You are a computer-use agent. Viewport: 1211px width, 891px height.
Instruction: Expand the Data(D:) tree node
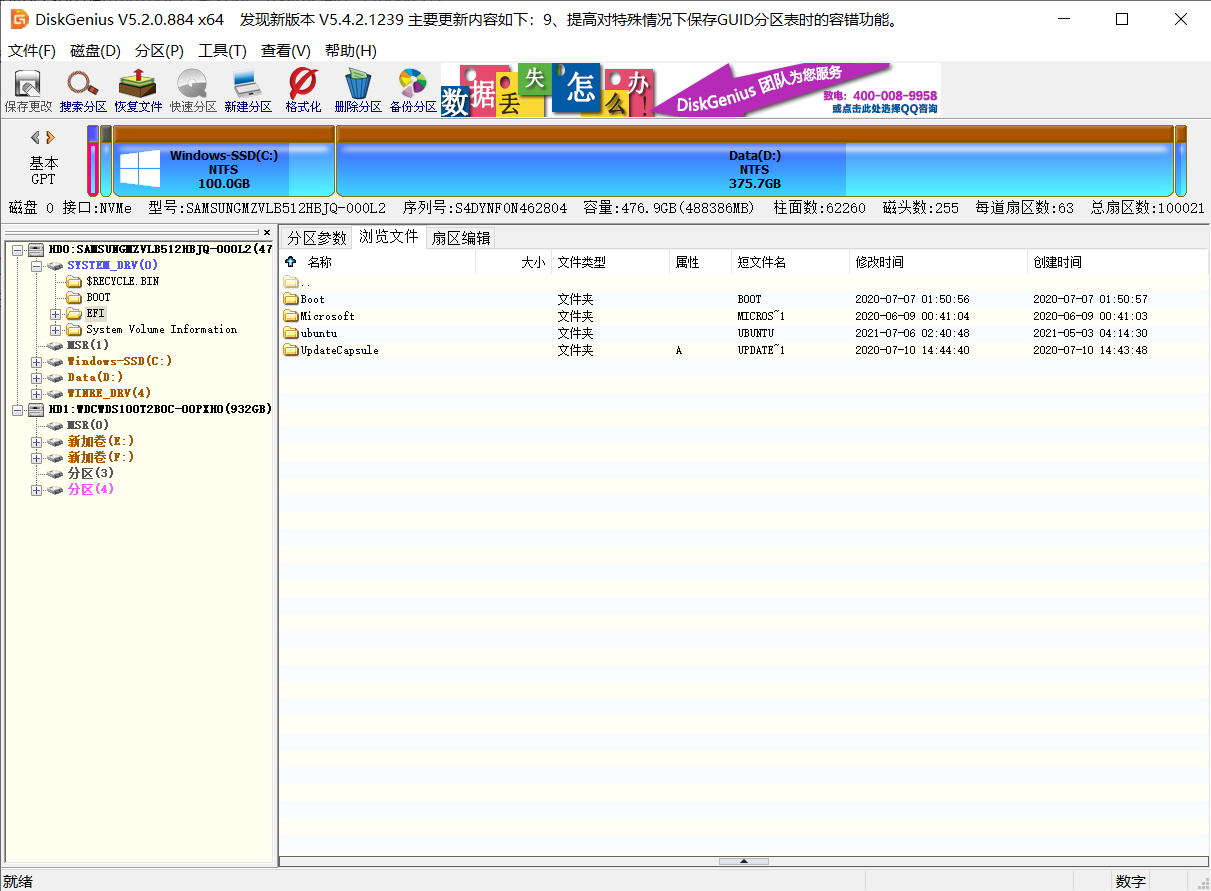click(x=36, y=377)
